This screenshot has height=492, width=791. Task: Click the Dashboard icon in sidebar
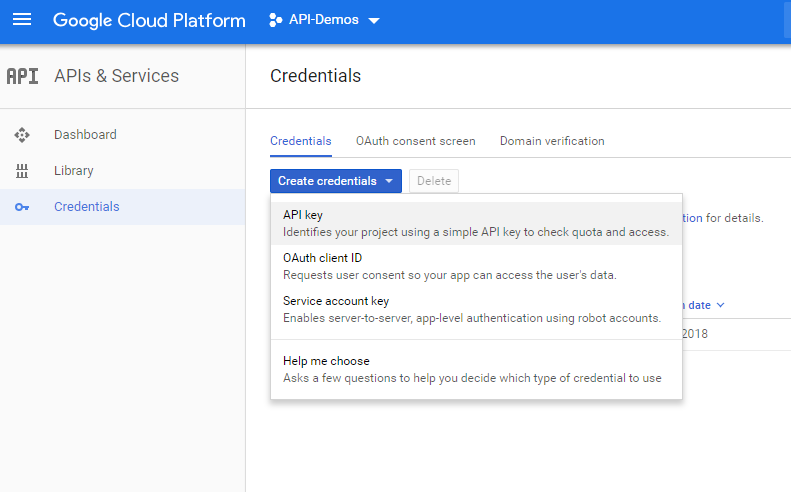[x=22, y=135]
